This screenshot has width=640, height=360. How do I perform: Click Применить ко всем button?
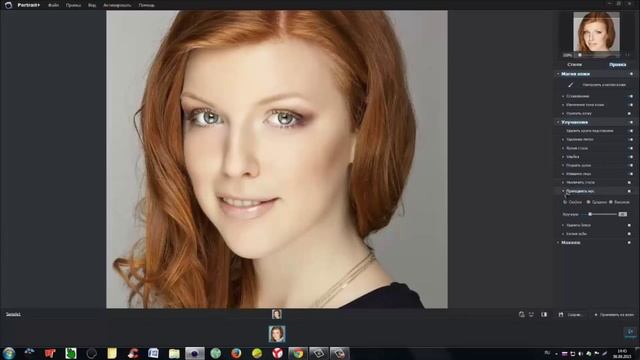coord(614,315)
